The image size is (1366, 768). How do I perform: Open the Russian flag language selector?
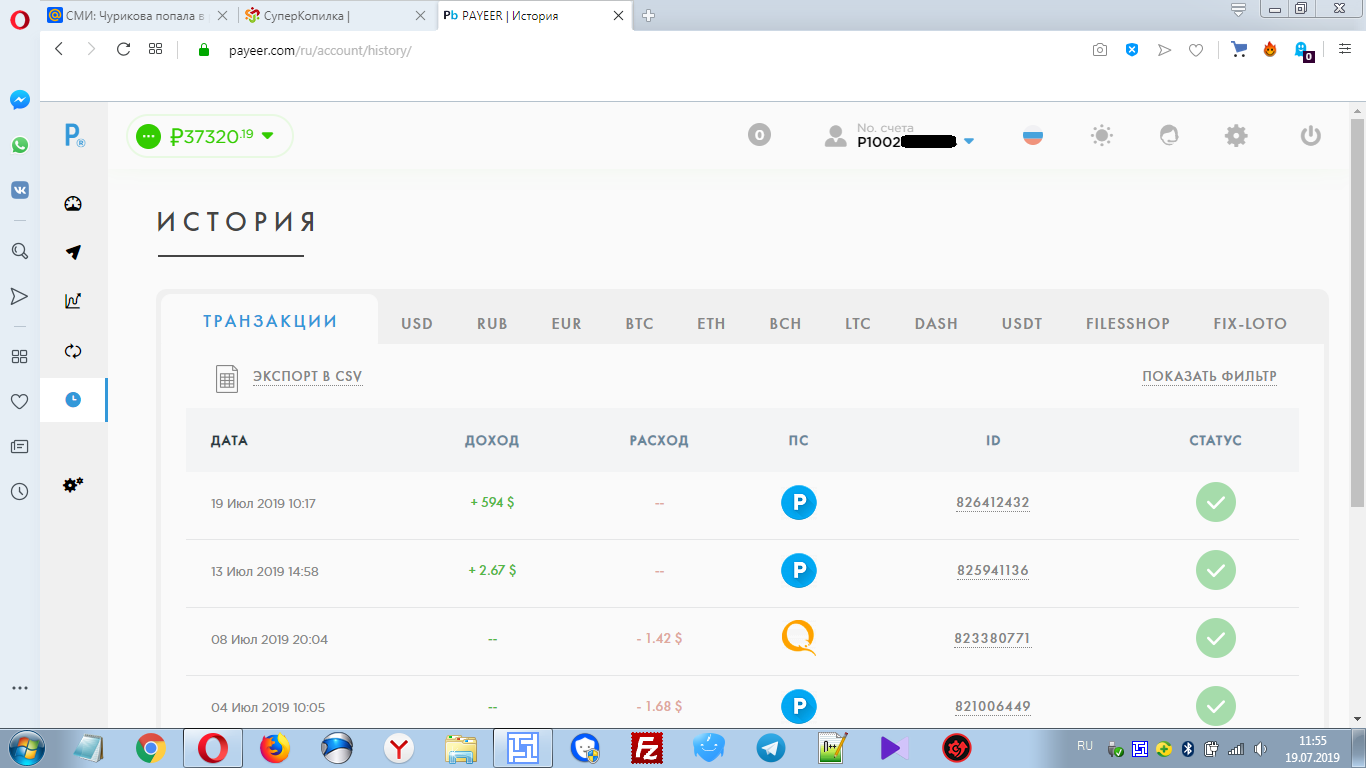(x=1033, y=136)
